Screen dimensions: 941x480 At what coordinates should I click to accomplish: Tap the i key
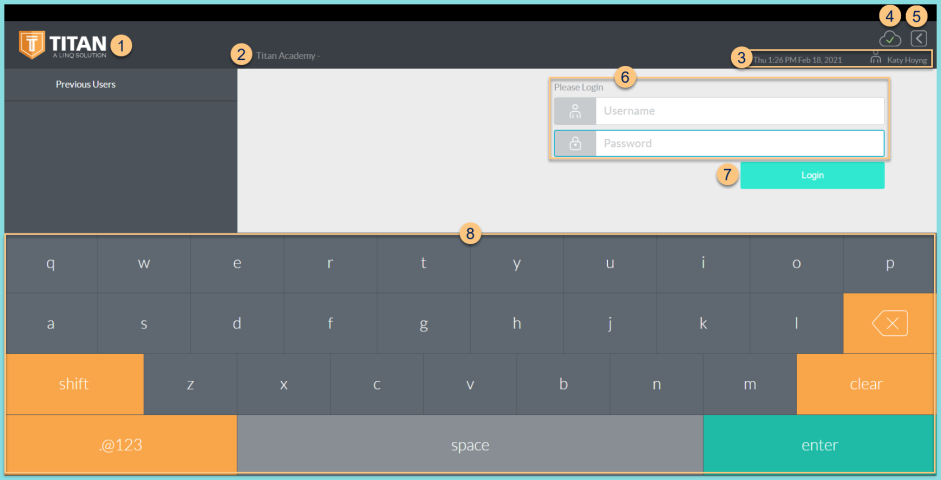703,263
